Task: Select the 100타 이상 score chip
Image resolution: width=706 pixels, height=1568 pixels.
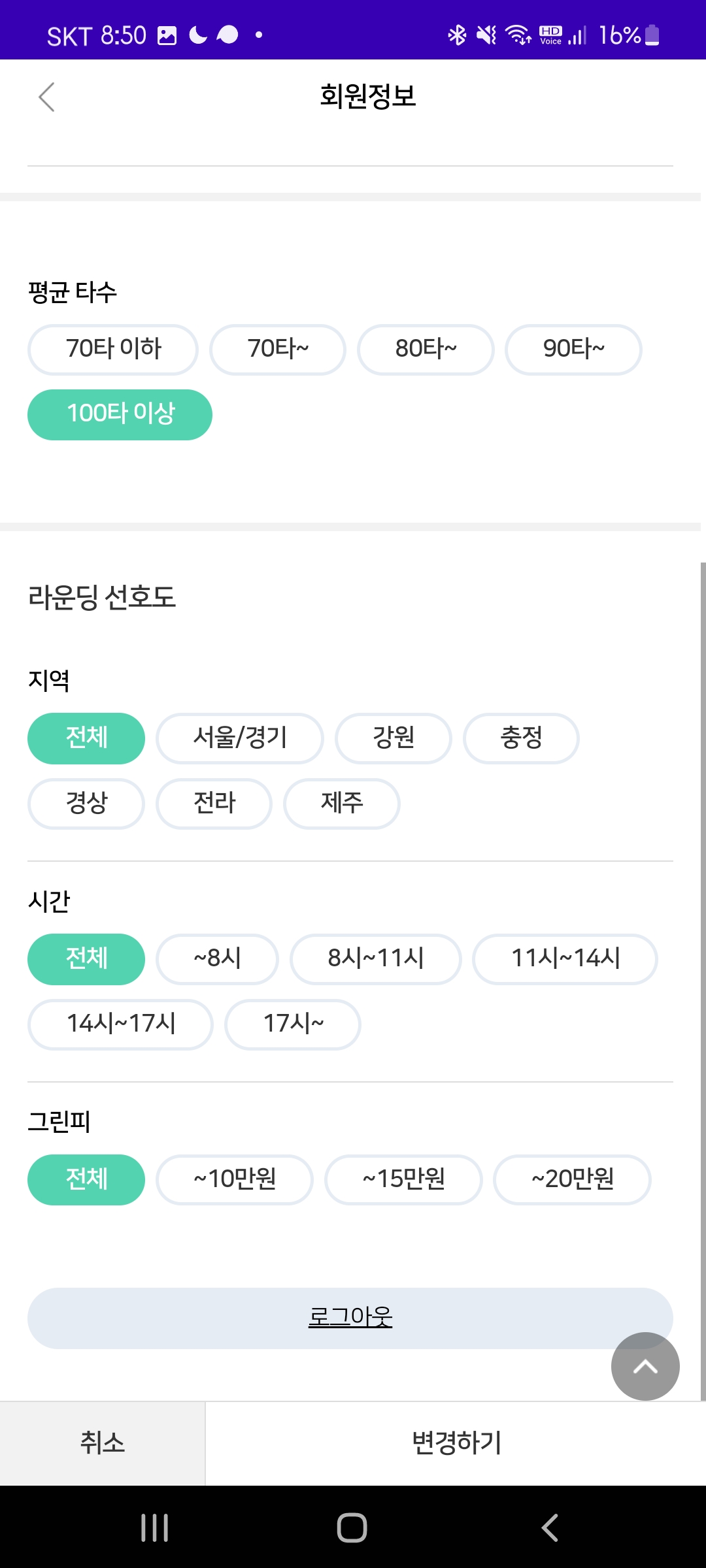Action: [x=120, y=415]
